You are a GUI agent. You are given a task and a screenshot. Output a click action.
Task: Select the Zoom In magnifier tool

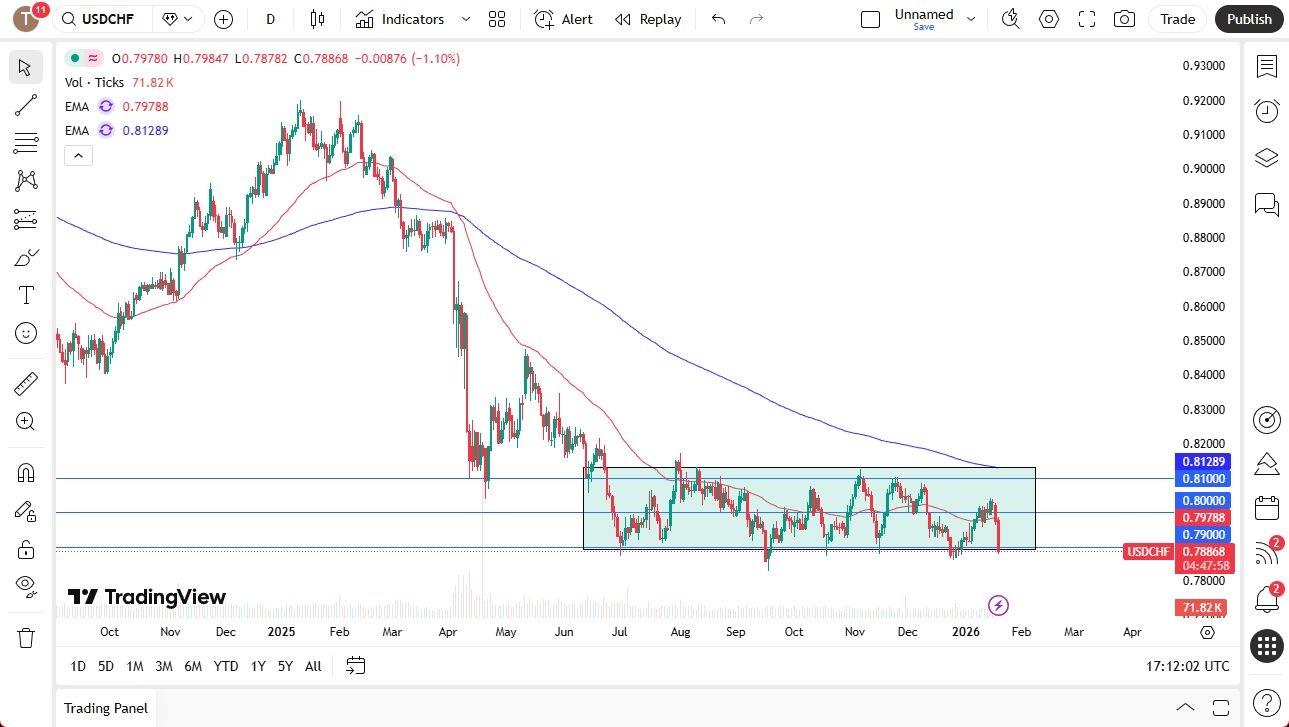(x=25, y=421)
